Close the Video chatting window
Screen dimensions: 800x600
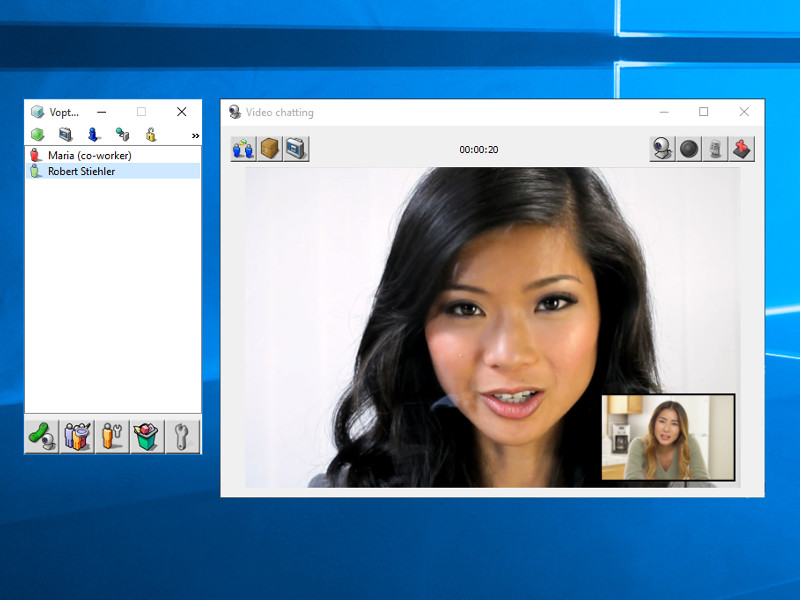[744, 112]
